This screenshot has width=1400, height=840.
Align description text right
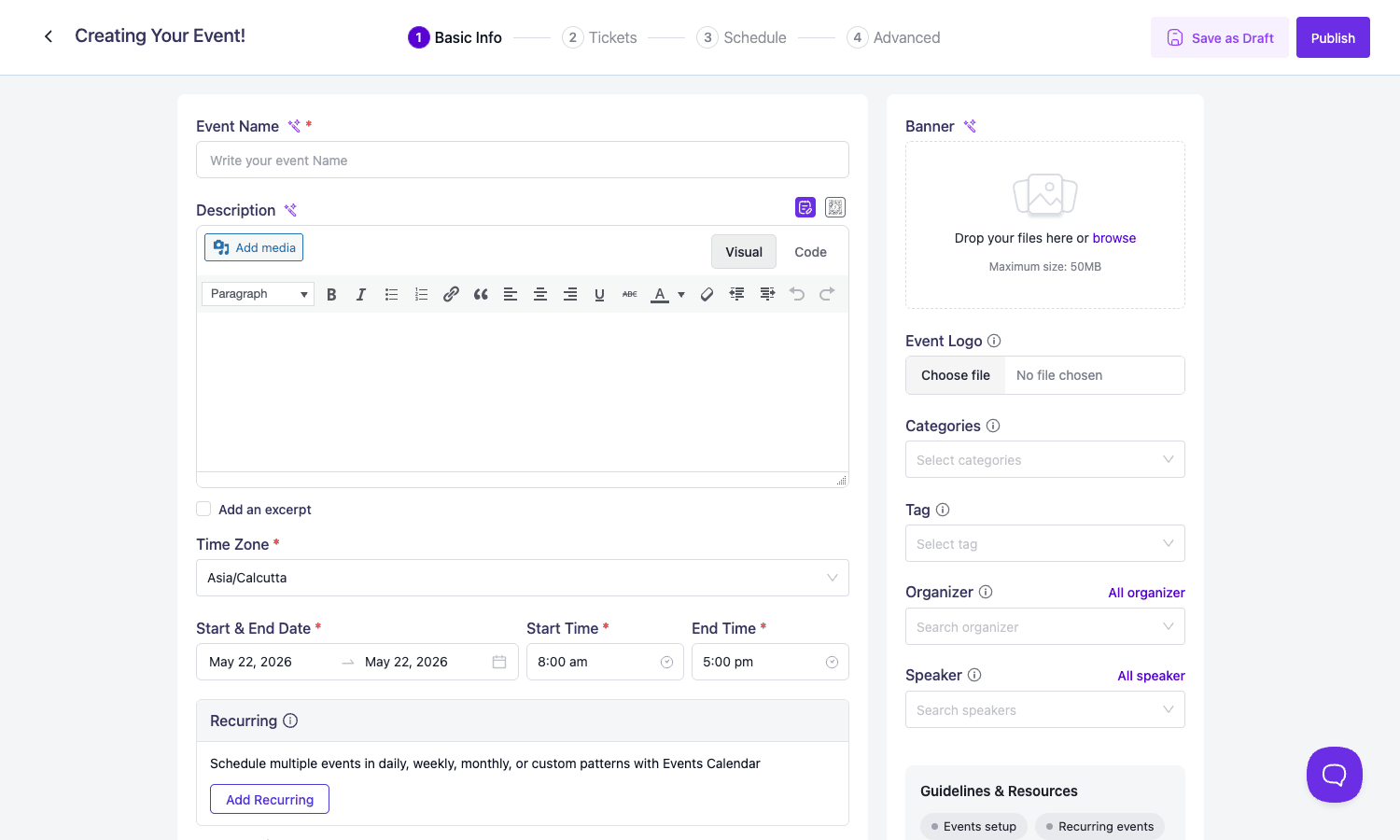pyautogui.click(x=570, y=294)
